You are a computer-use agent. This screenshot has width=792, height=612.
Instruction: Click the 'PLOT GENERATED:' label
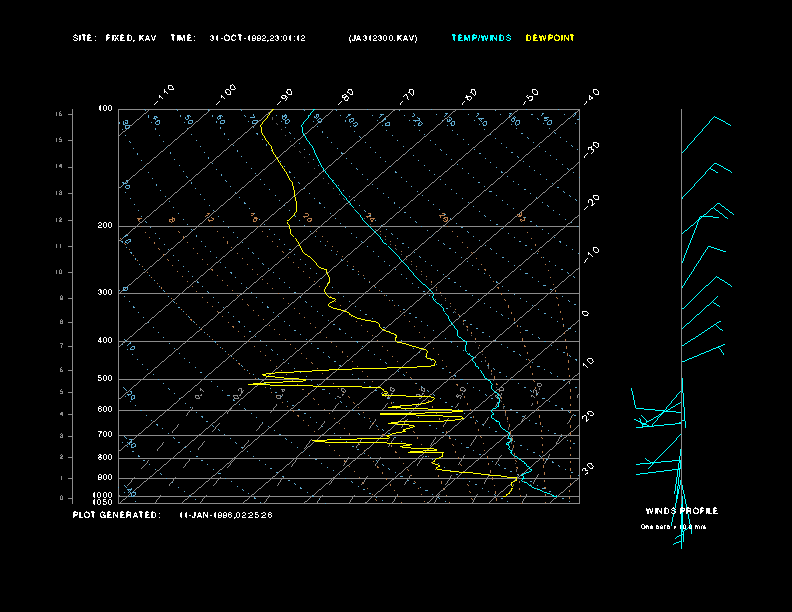pyautogui.click(x=117, y=515)
